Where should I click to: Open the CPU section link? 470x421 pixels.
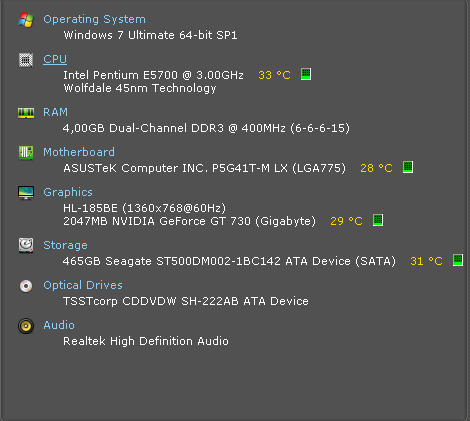point(55,59)
